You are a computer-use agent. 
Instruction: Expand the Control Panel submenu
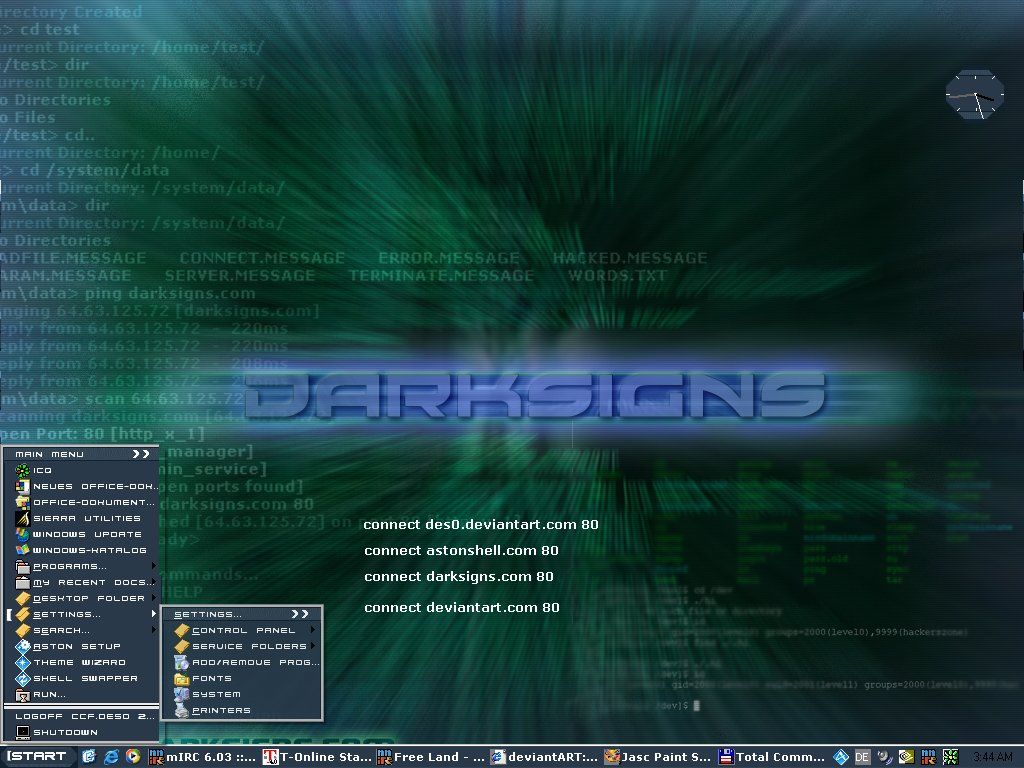click(242, 630)
